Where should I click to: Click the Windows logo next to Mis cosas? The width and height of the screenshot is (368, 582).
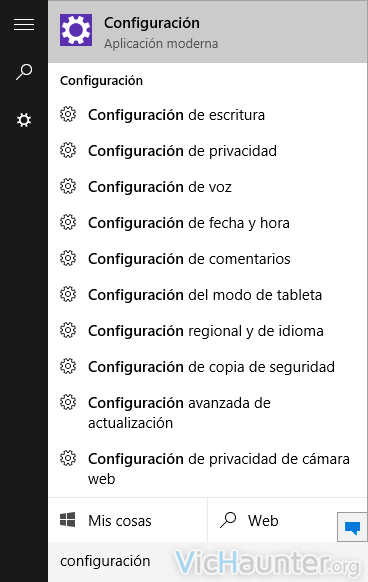coord(68,520)
